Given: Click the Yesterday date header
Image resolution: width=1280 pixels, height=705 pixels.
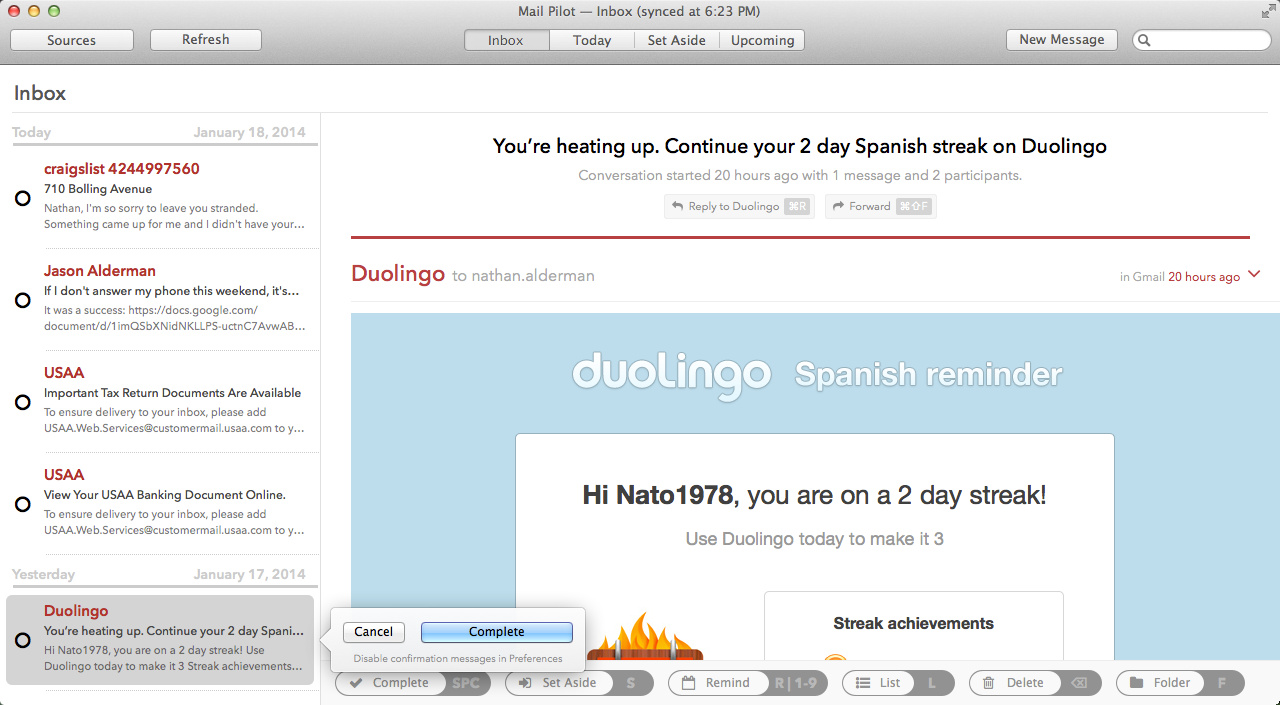Looking at the screenshot, I should point(44,574).
